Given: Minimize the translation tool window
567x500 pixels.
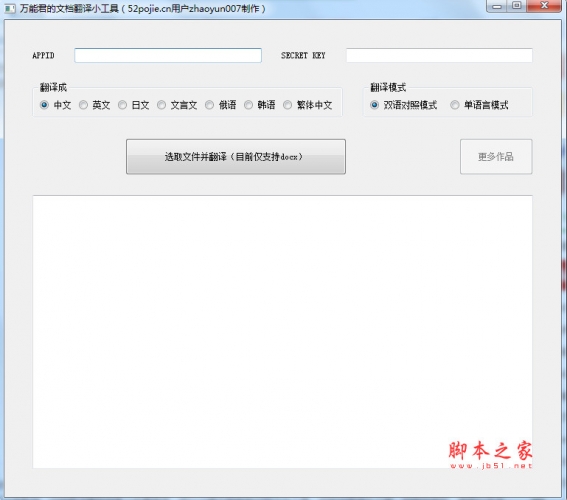Looking at the screenshot, I should pos(497,6).
